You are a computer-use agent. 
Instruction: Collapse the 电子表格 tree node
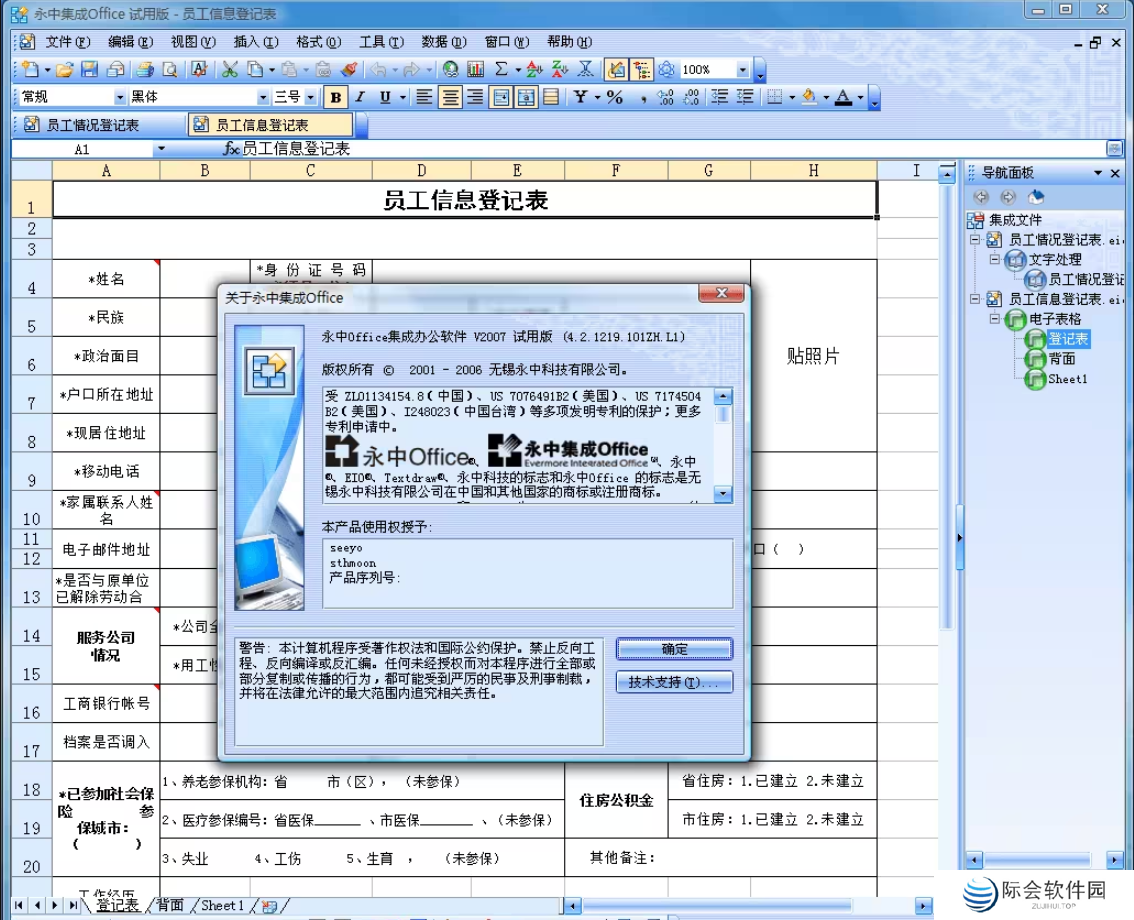pyautogui.click(x=995, y=319)
